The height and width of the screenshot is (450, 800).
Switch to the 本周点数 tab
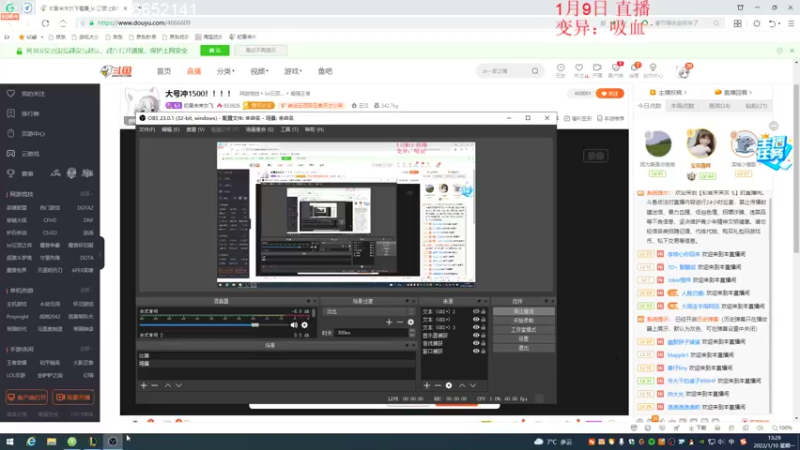(x=682, y=106)
